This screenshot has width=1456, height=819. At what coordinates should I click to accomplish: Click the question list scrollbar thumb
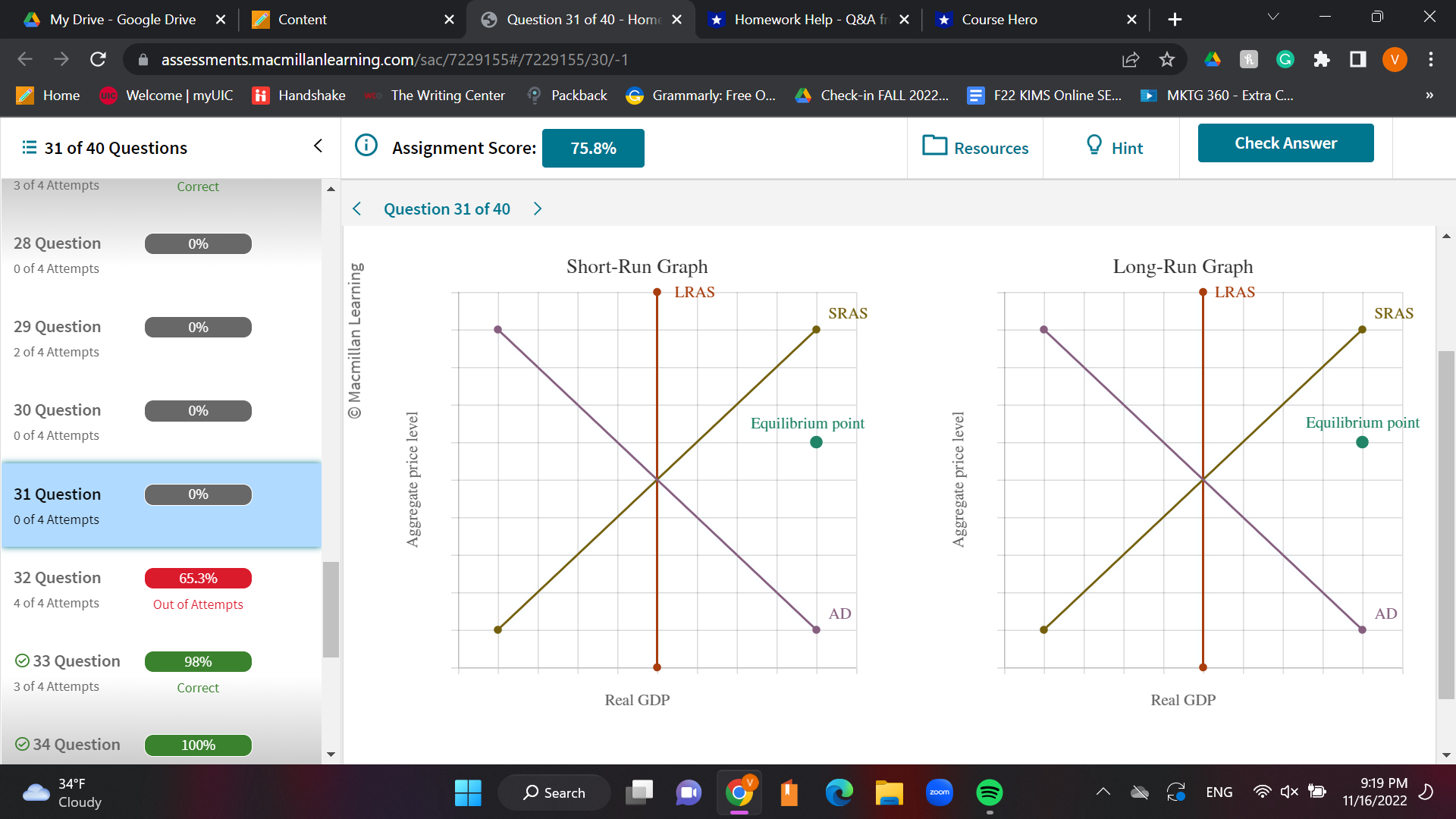tap(331, 608)
